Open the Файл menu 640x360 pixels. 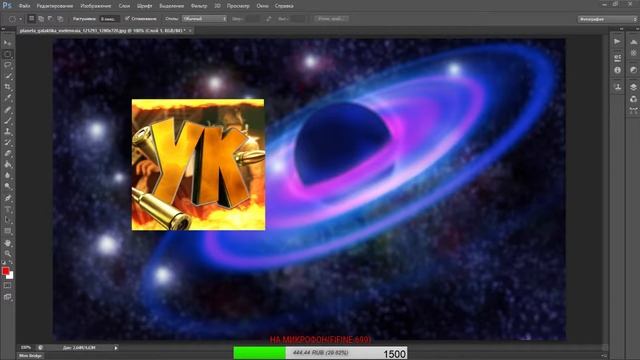[24, 6]
